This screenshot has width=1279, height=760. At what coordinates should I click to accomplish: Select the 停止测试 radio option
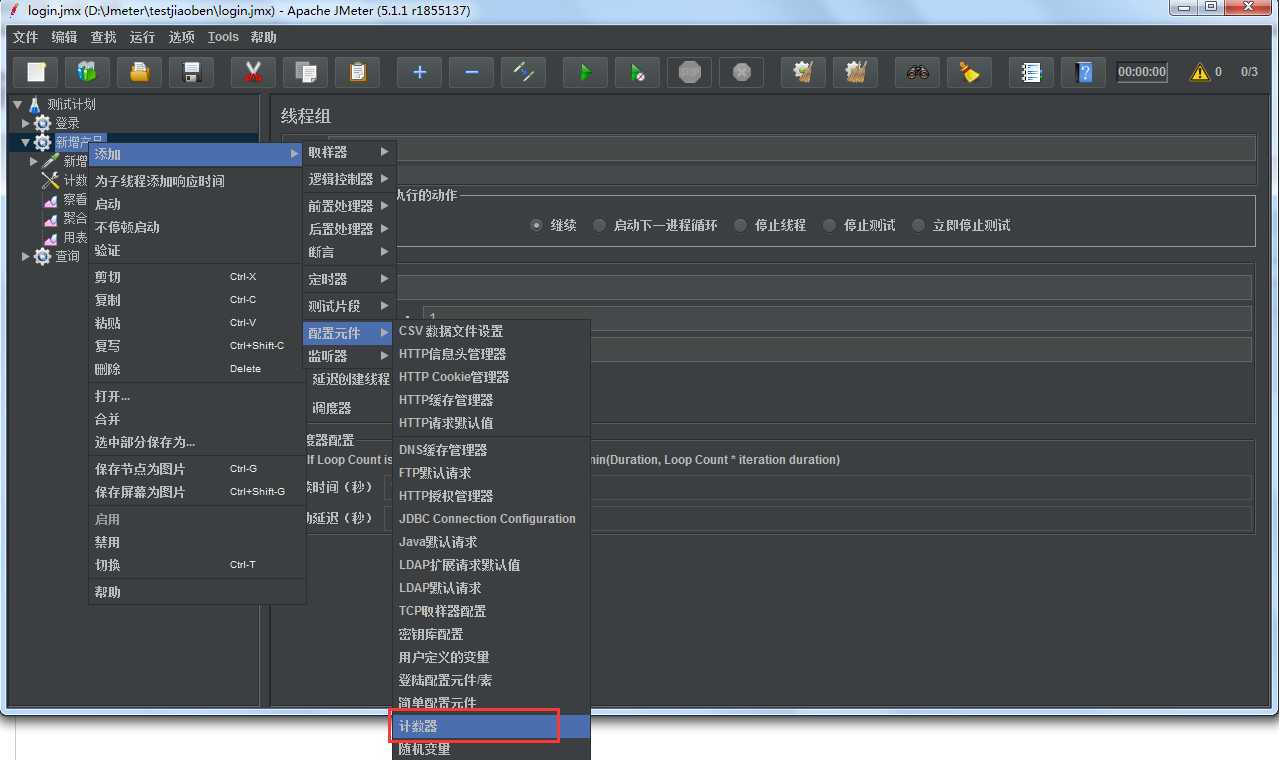(x=829, y=225)
